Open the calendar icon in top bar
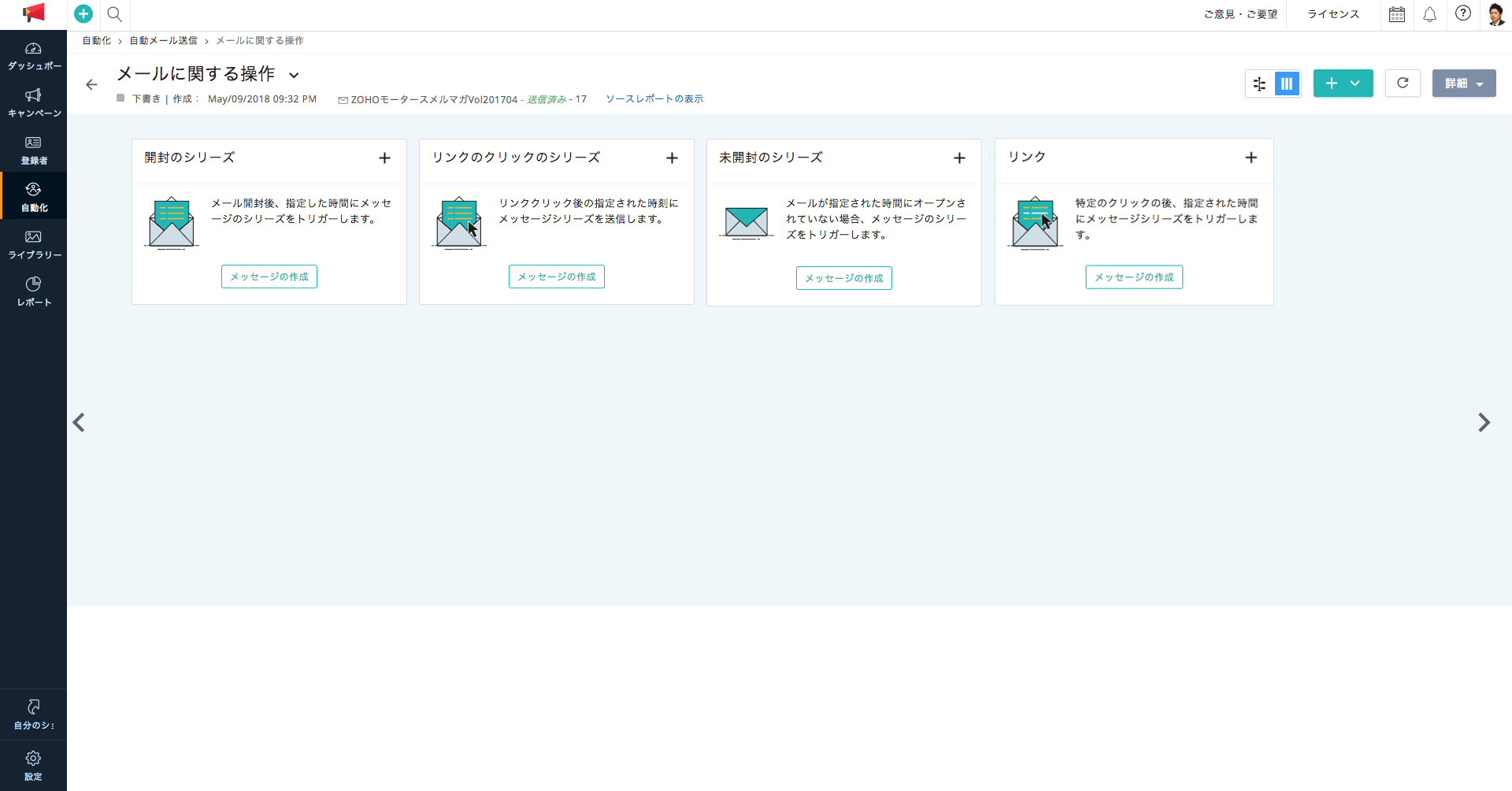Screen dimensions: 1512x791 pyautogui.click(x=1396, y=14)
